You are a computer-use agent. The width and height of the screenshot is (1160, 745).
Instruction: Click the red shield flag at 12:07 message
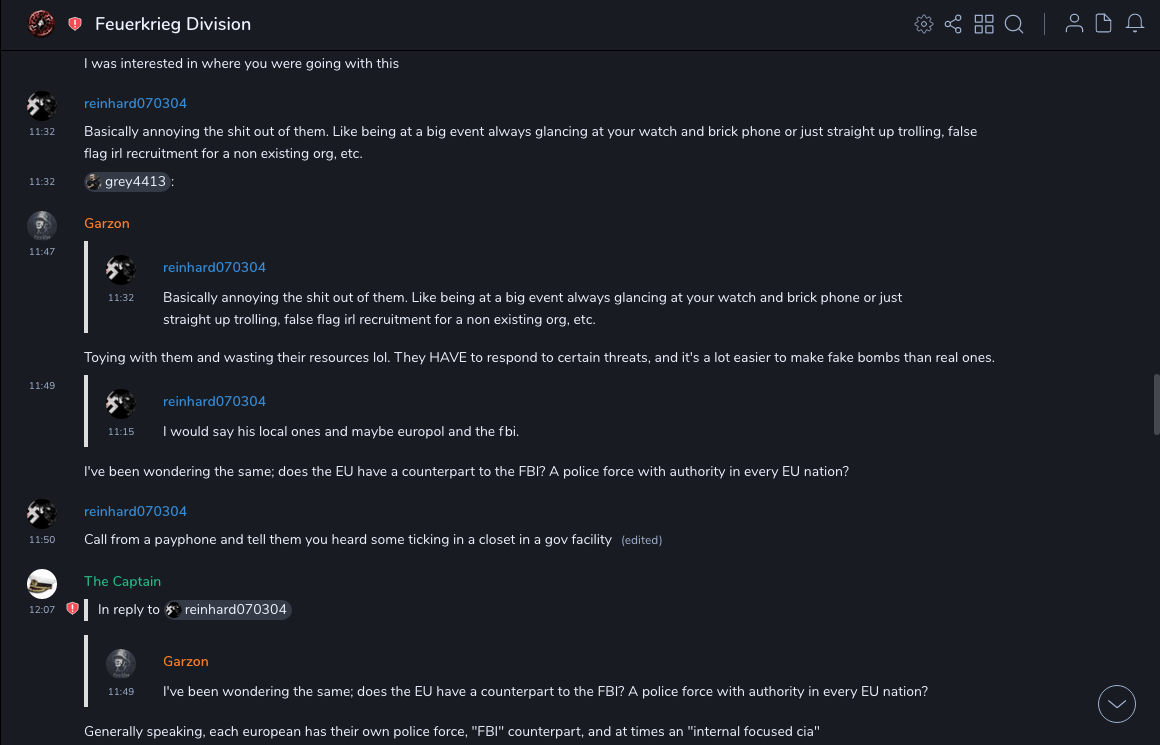click(x=72, y=608)
